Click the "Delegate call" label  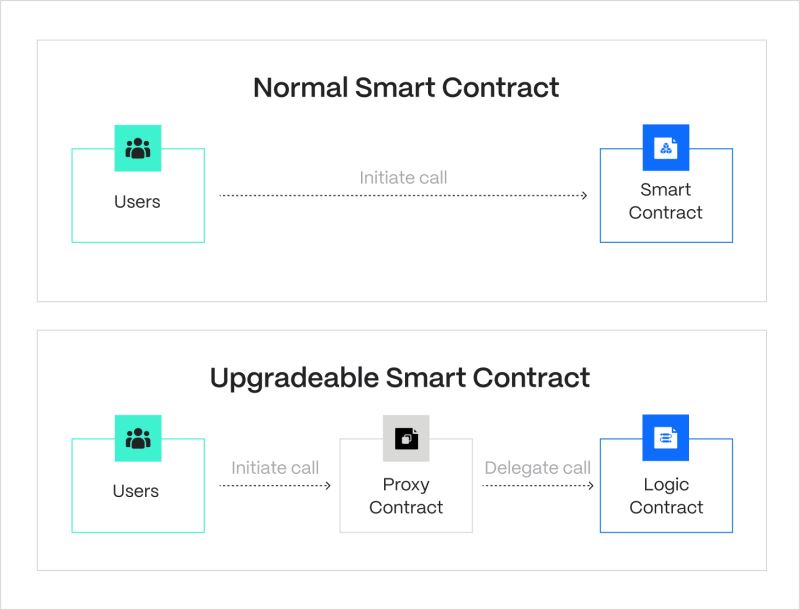(537, 467)
